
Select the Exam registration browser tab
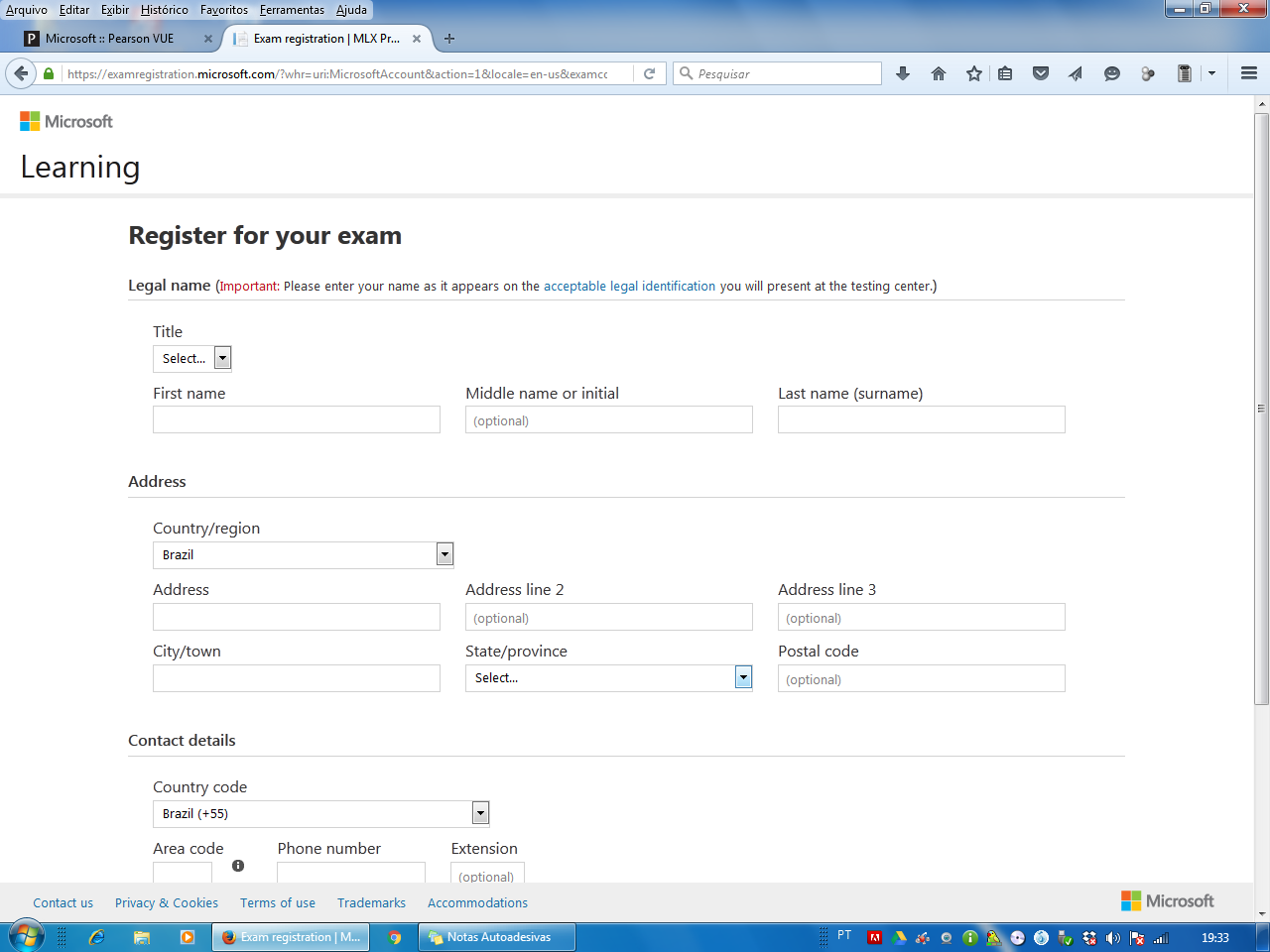(327, 39)
